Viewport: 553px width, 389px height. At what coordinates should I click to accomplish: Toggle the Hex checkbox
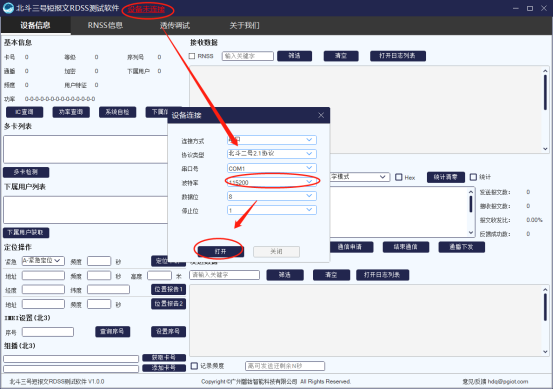tap(399, 177)
